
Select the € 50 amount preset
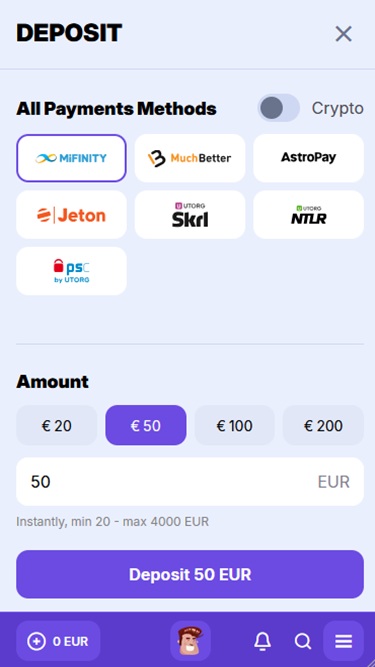click(x=146, y=425)
